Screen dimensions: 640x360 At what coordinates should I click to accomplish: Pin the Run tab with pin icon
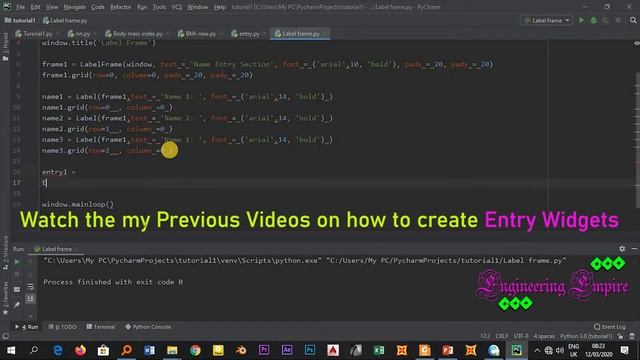(17, 305)
